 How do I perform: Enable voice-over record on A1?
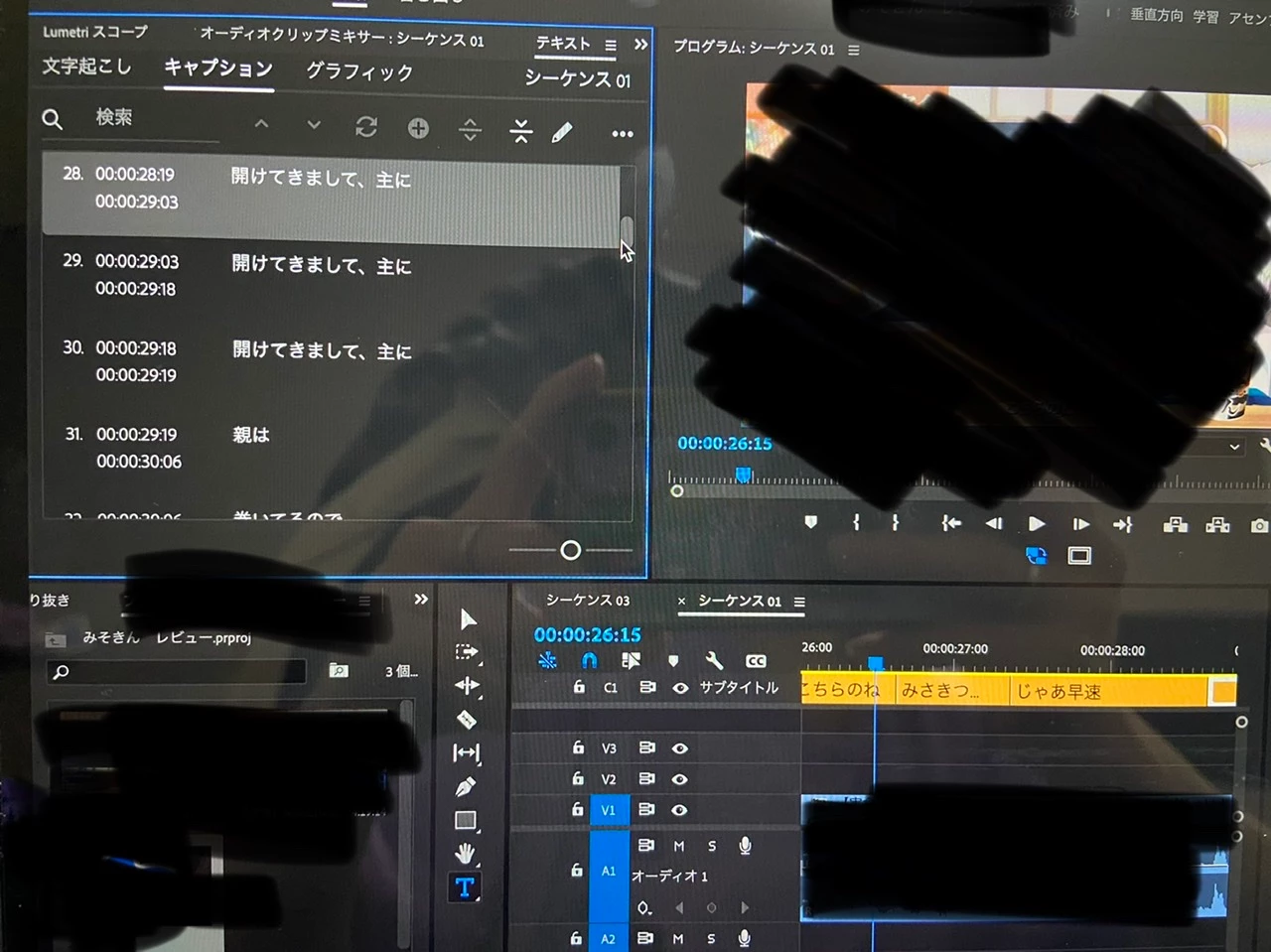[x=745, y=846]
